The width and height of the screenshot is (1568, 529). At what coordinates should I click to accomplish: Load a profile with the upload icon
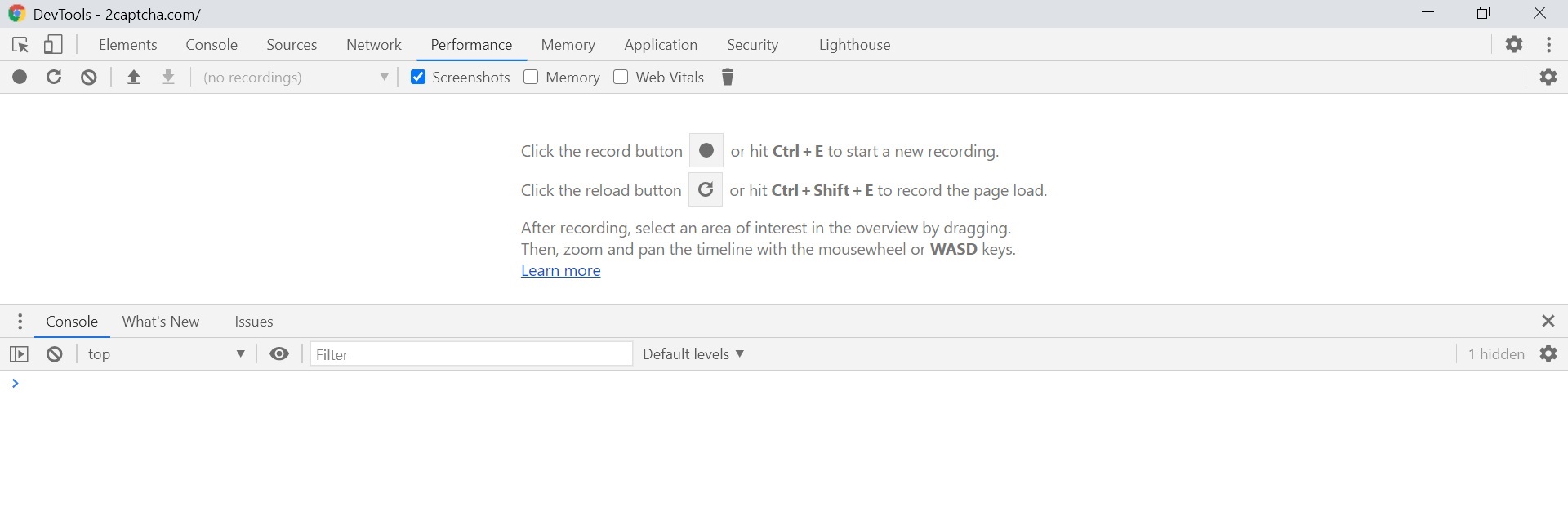[134, 78]
